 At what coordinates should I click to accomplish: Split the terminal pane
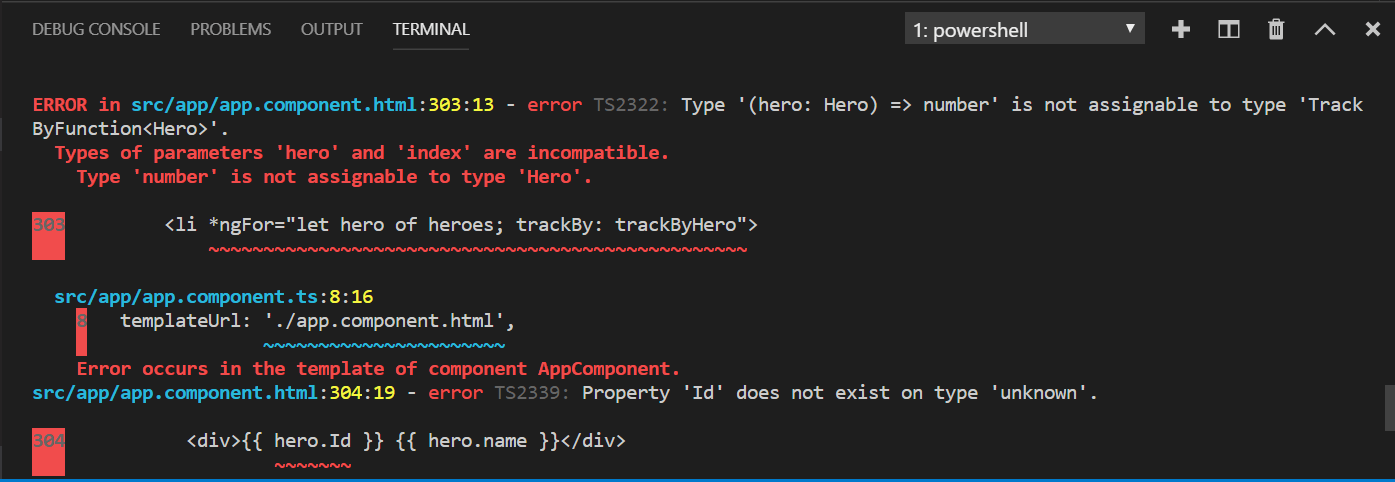tap(1229, 30)
